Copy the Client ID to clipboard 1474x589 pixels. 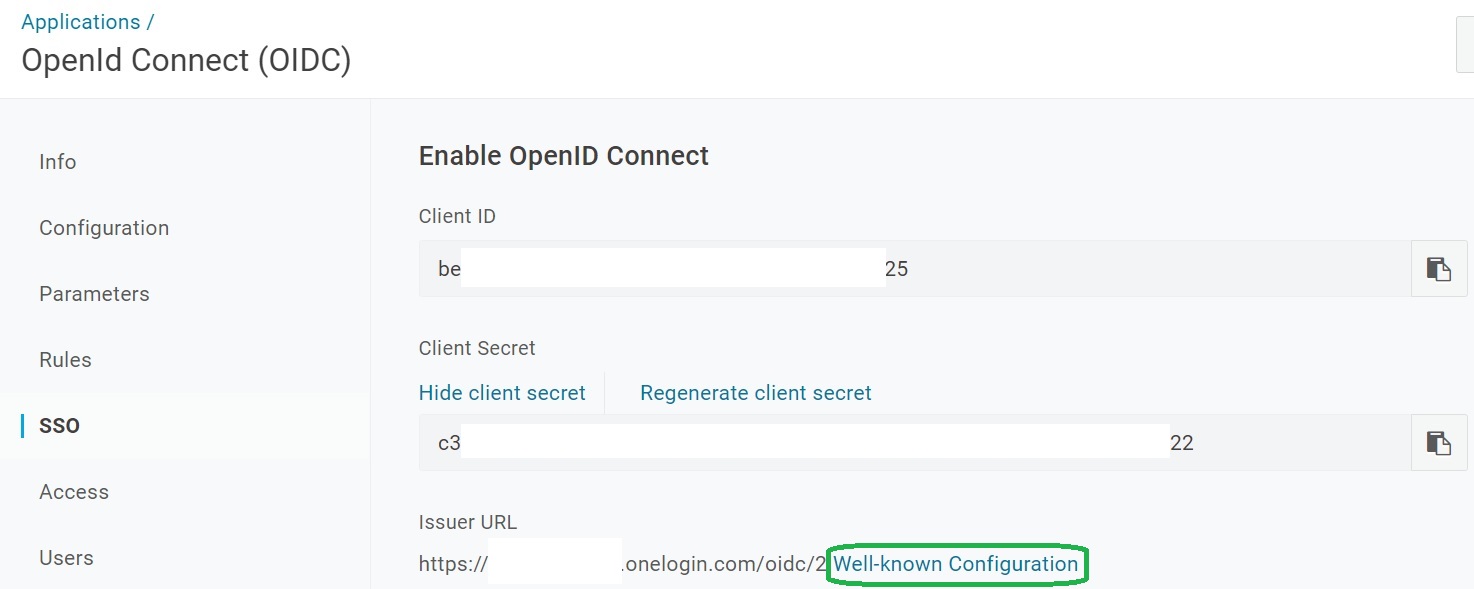[1438, 269]
